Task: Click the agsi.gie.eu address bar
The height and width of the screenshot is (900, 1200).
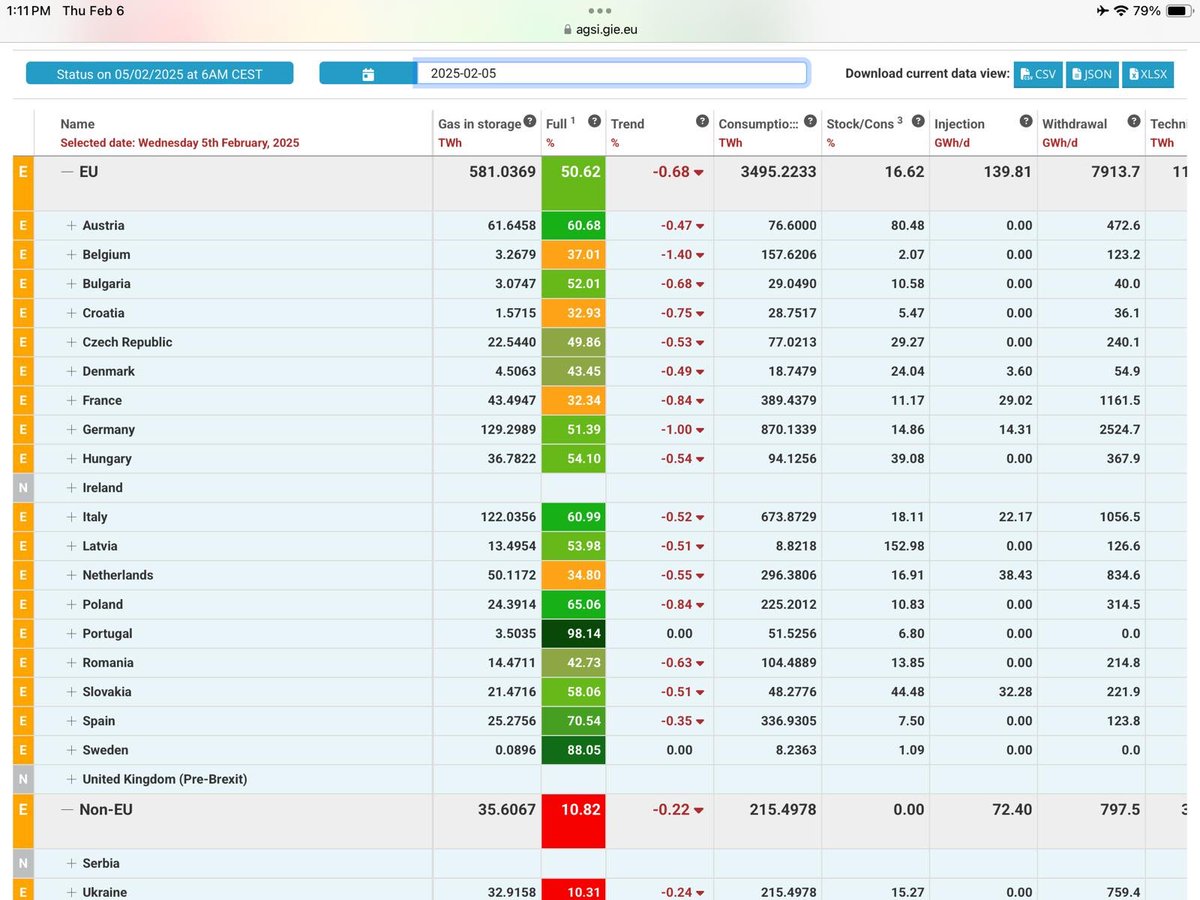Action: [x=600, y=29]
